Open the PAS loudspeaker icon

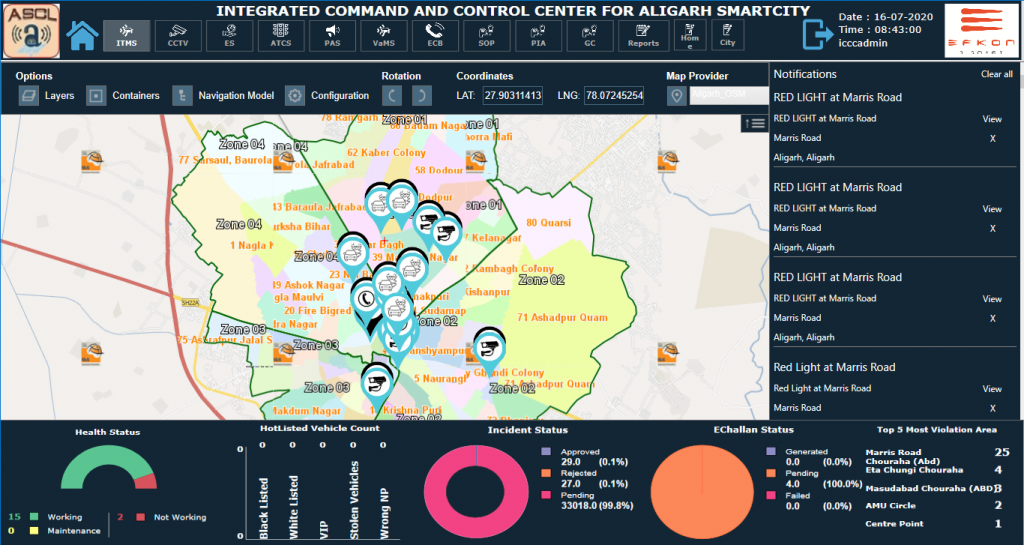point(332,36)
